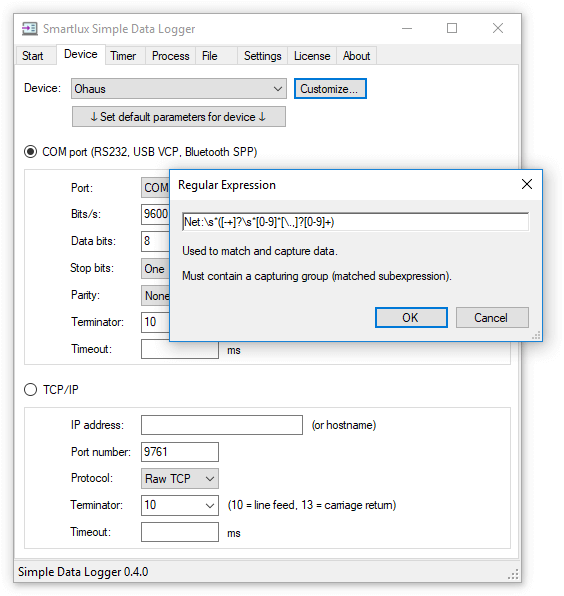564x596 pixels.
Task: Open the Device dropdown showing Ohaus
Action: (179, 89)
